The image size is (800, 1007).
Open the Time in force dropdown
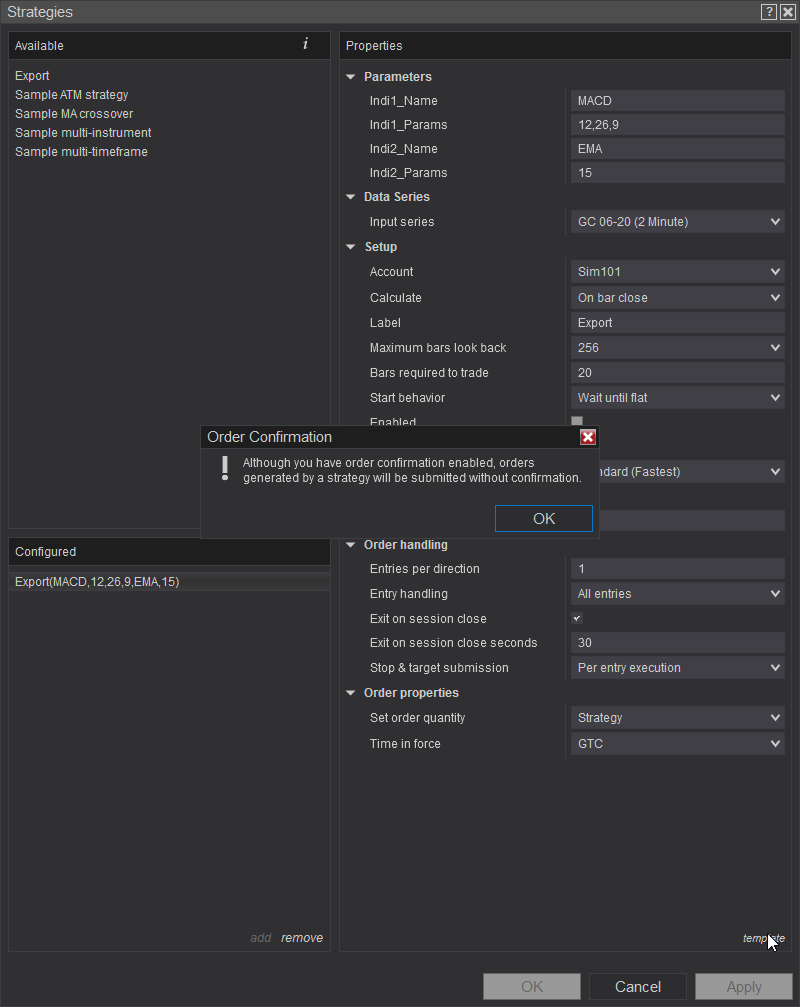tap(677, 744)
